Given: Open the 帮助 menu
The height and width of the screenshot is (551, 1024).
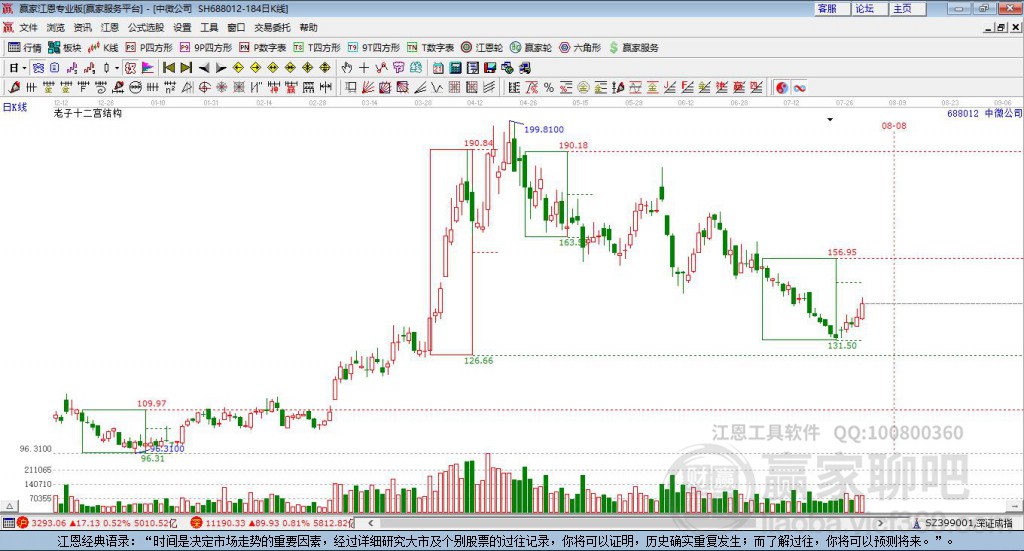Looking at the screenshot, I should click(x=308, y=27).
